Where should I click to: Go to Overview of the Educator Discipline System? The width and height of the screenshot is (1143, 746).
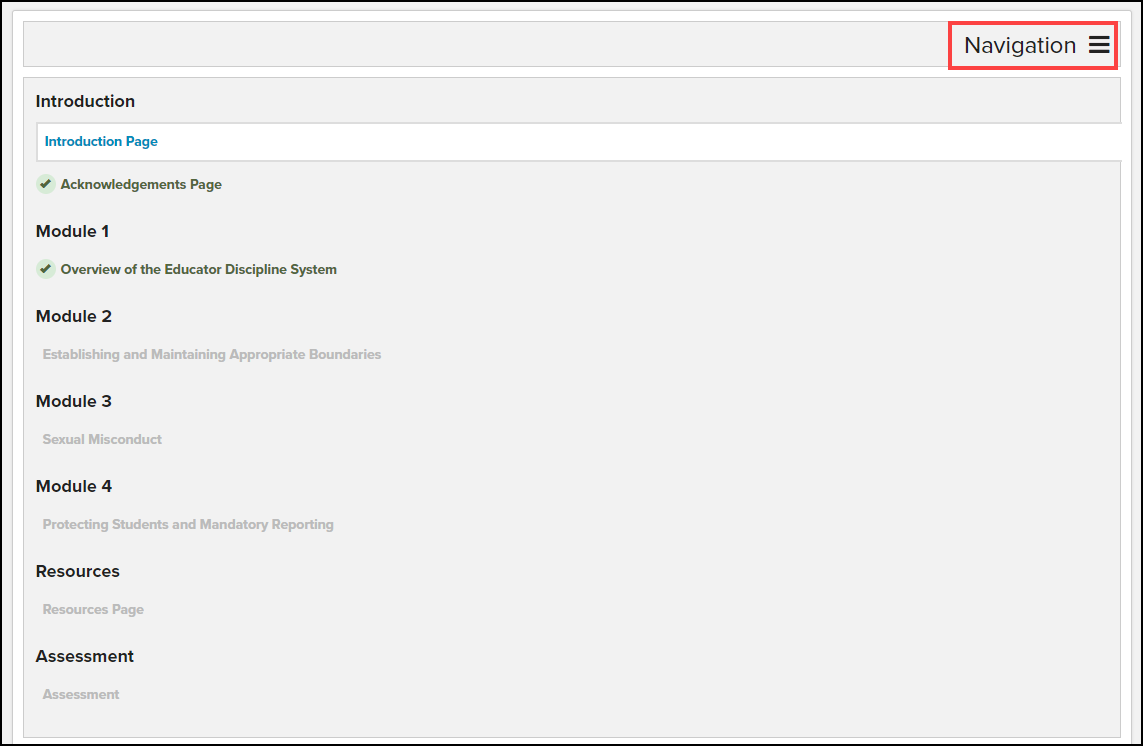pos(198,269)
